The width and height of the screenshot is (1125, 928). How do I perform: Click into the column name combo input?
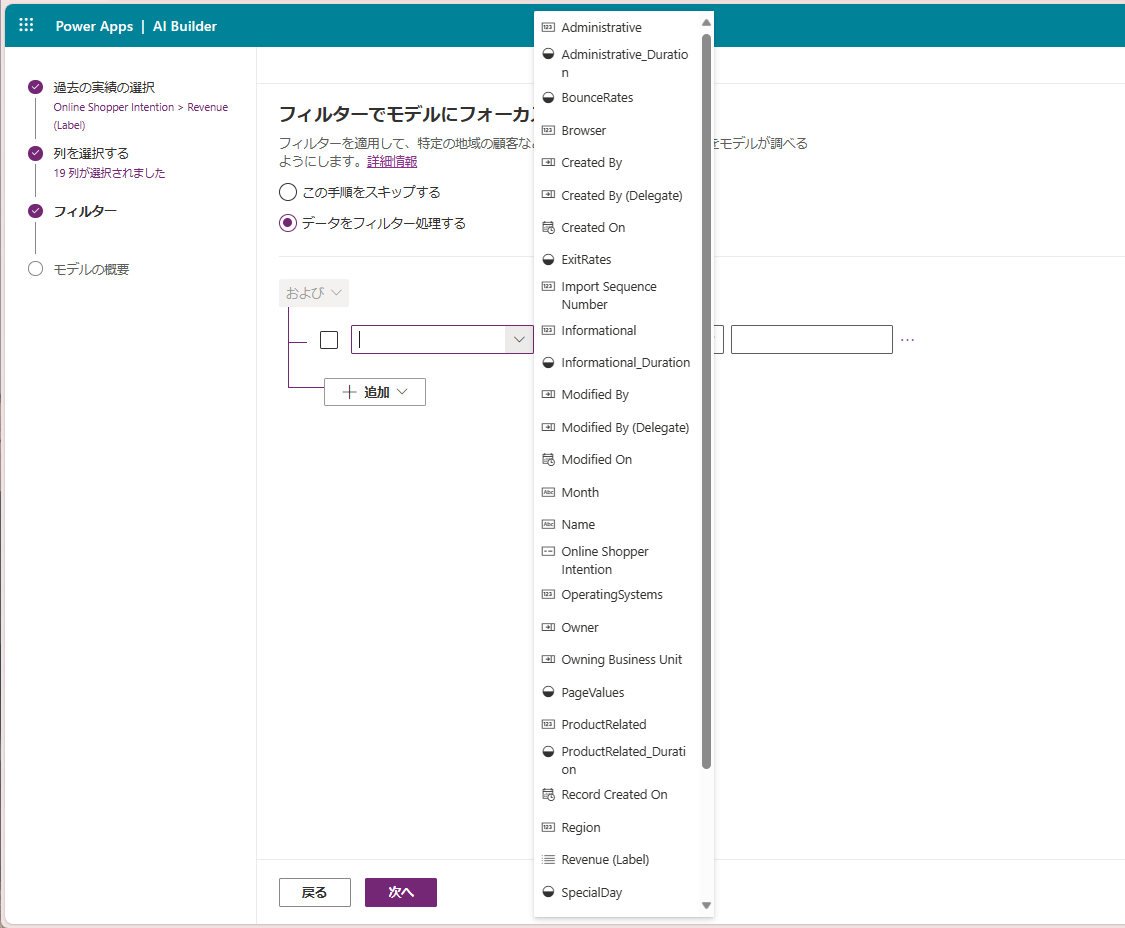pyautogui.click(x=429, y=339)
